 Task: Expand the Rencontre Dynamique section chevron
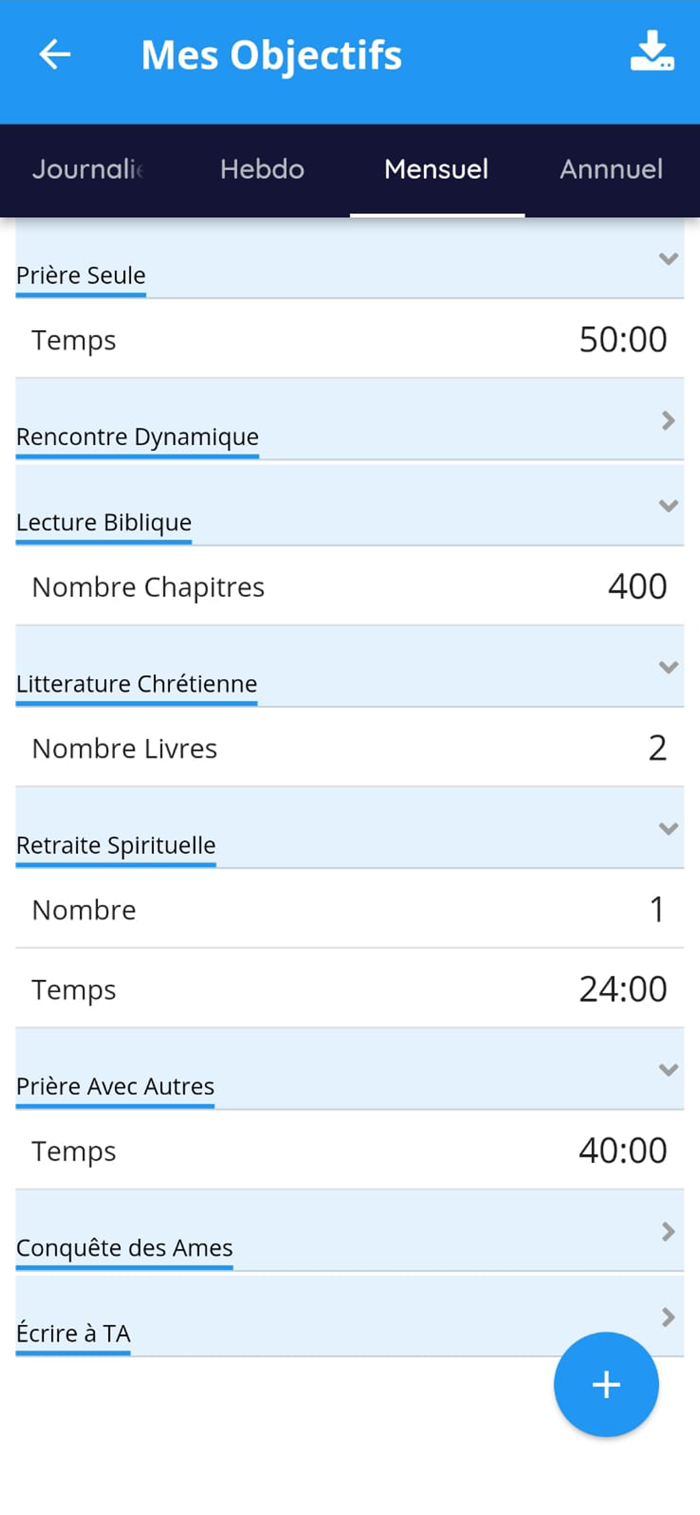(x=668, y=421)
